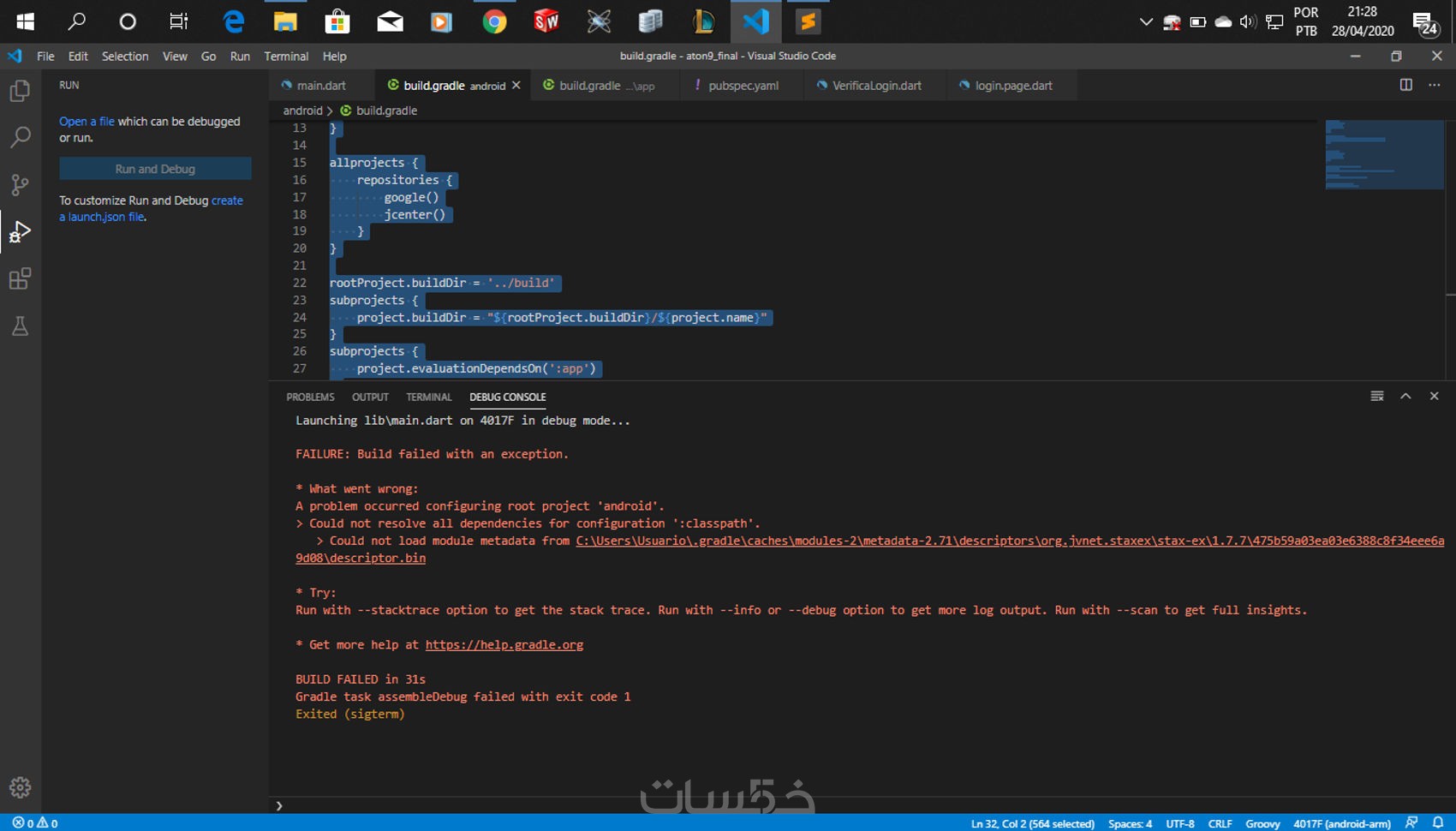
Task: Open the Test flask icon view
Action: (20, 326)
